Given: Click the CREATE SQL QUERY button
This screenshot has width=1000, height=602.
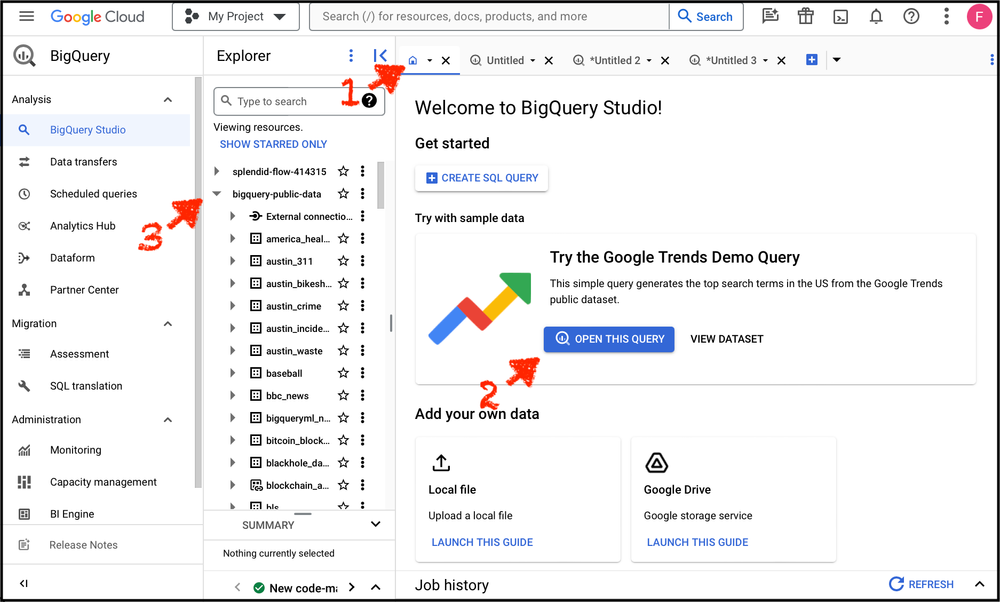Looking at the screenshot, I should (481, 178).
